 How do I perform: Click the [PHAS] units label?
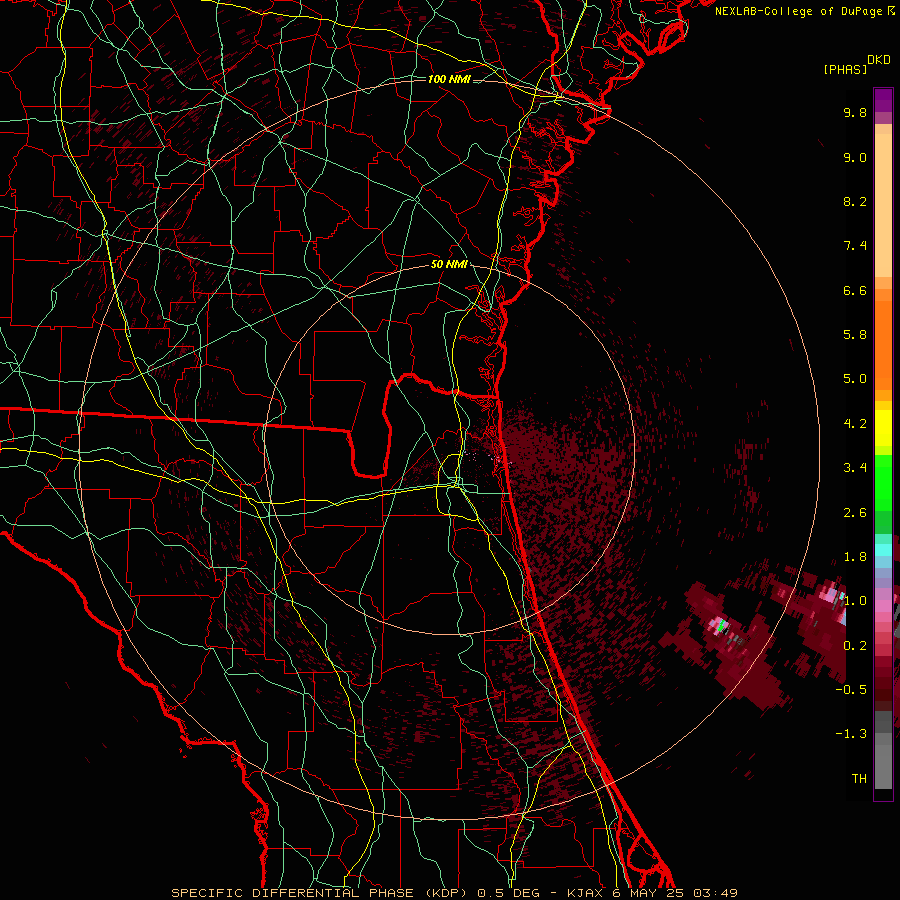[845, 69]
